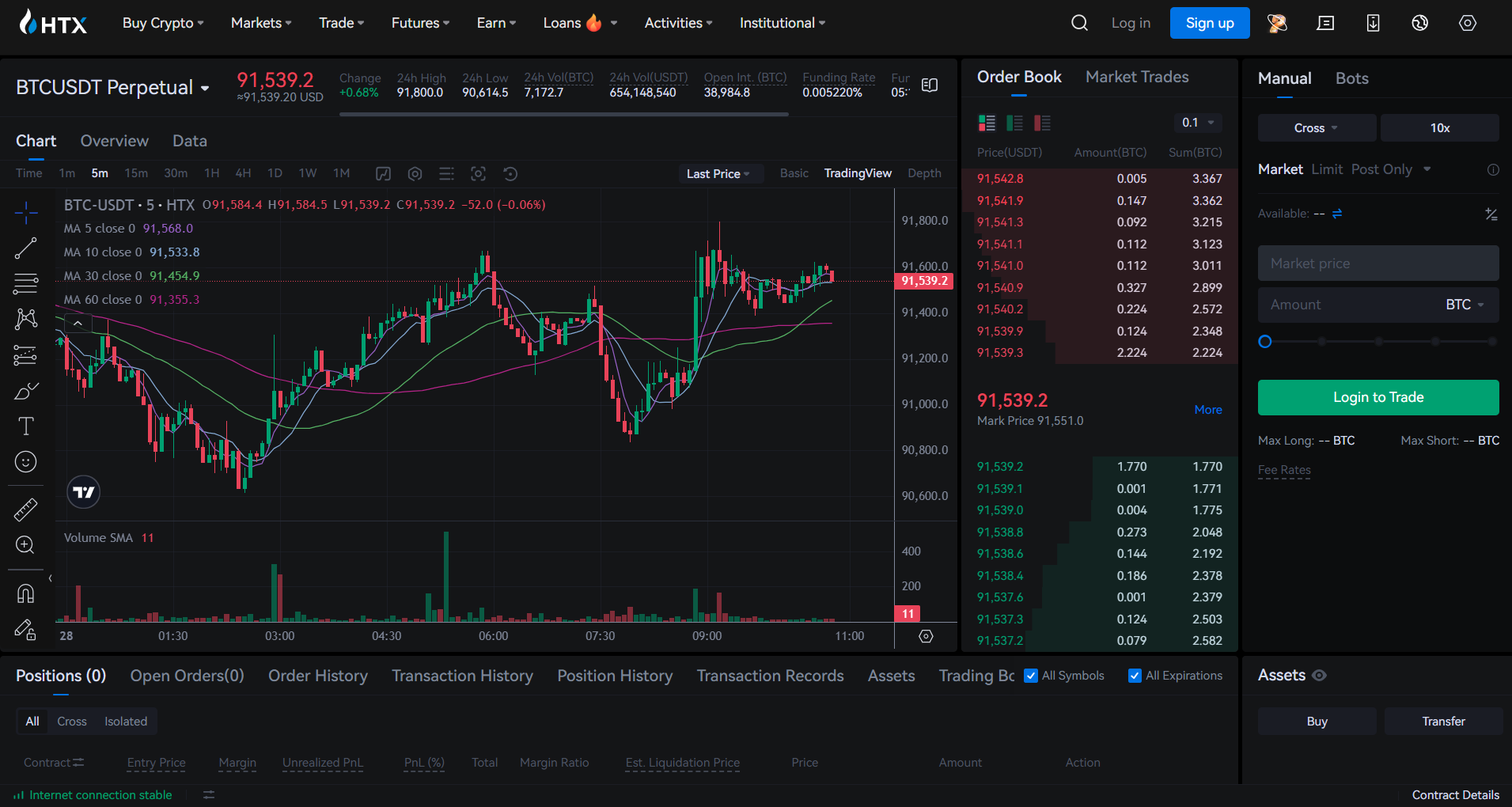Open the 0.1 order book precision dropdown
The height and width of the screenshot is (807, 1512).
pyautogui.click(x=1196, y=123)
